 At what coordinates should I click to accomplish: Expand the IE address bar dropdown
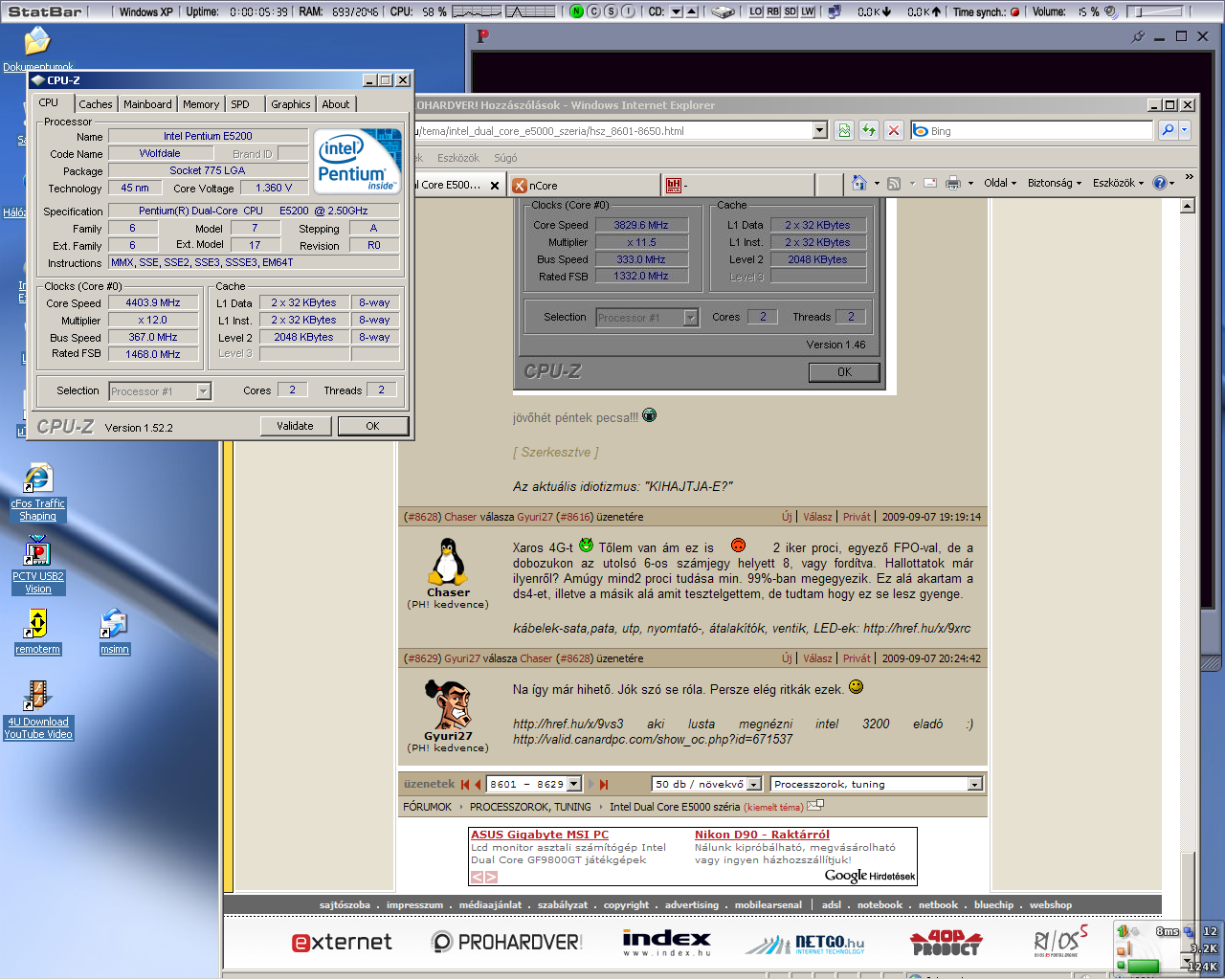point(819,130)
